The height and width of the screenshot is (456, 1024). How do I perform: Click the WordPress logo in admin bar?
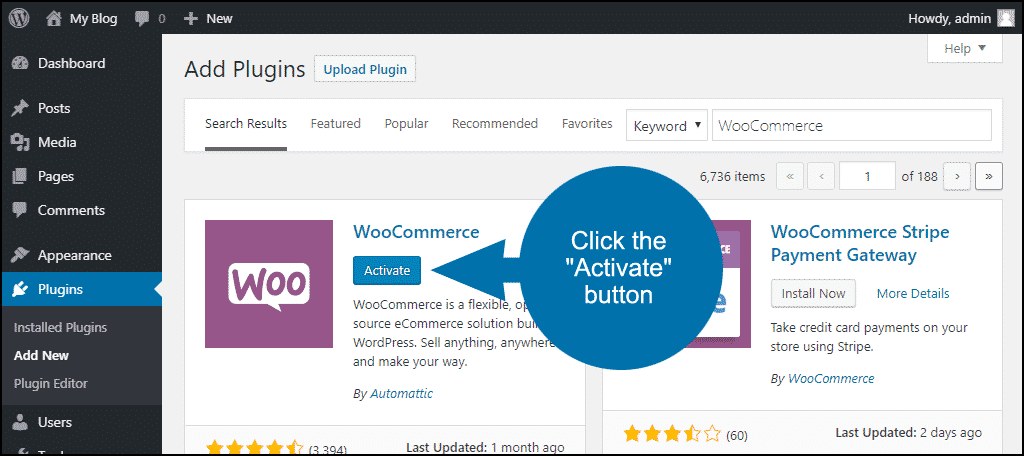tap(19, 19)
